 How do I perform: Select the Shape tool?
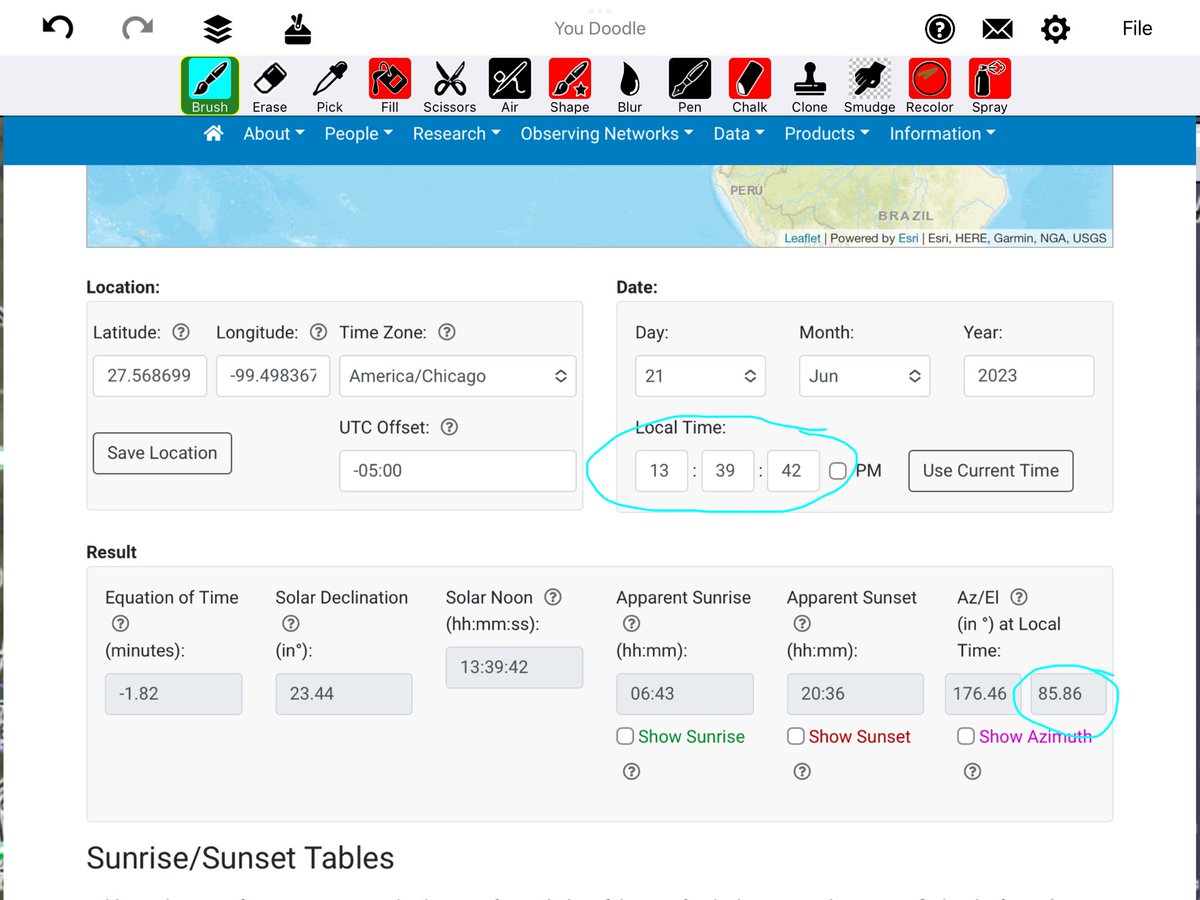570,85
